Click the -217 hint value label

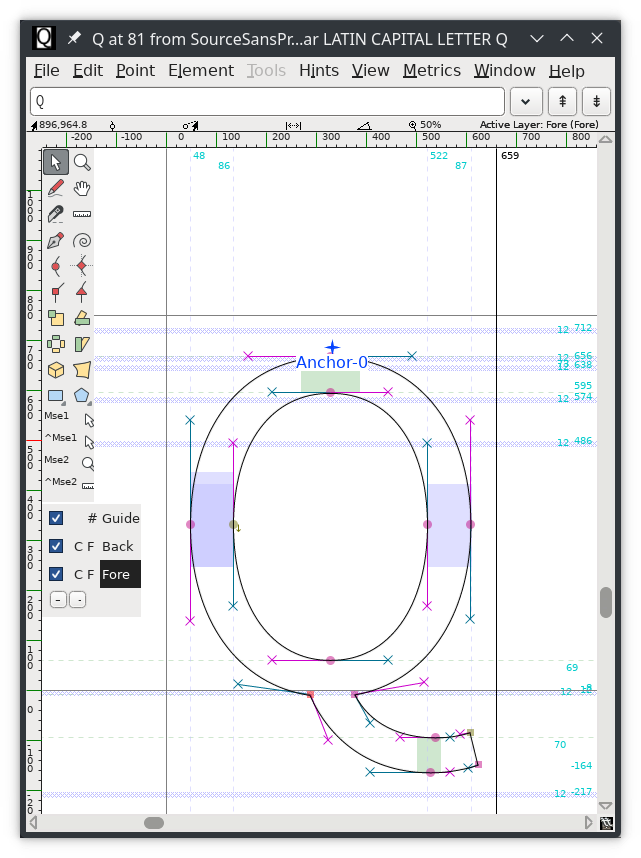(581, 792)
